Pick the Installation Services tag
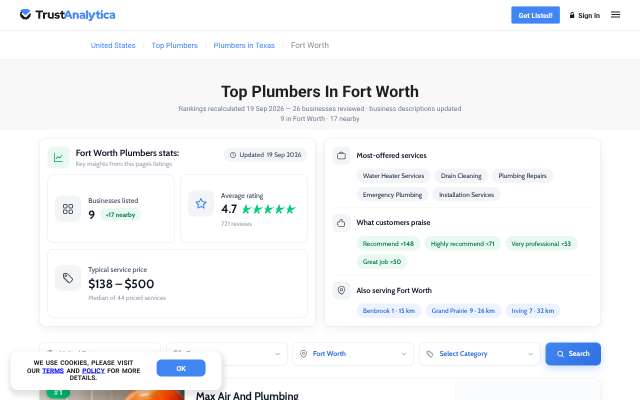Viewport: 640px width, 400px height. coord(466,195)
